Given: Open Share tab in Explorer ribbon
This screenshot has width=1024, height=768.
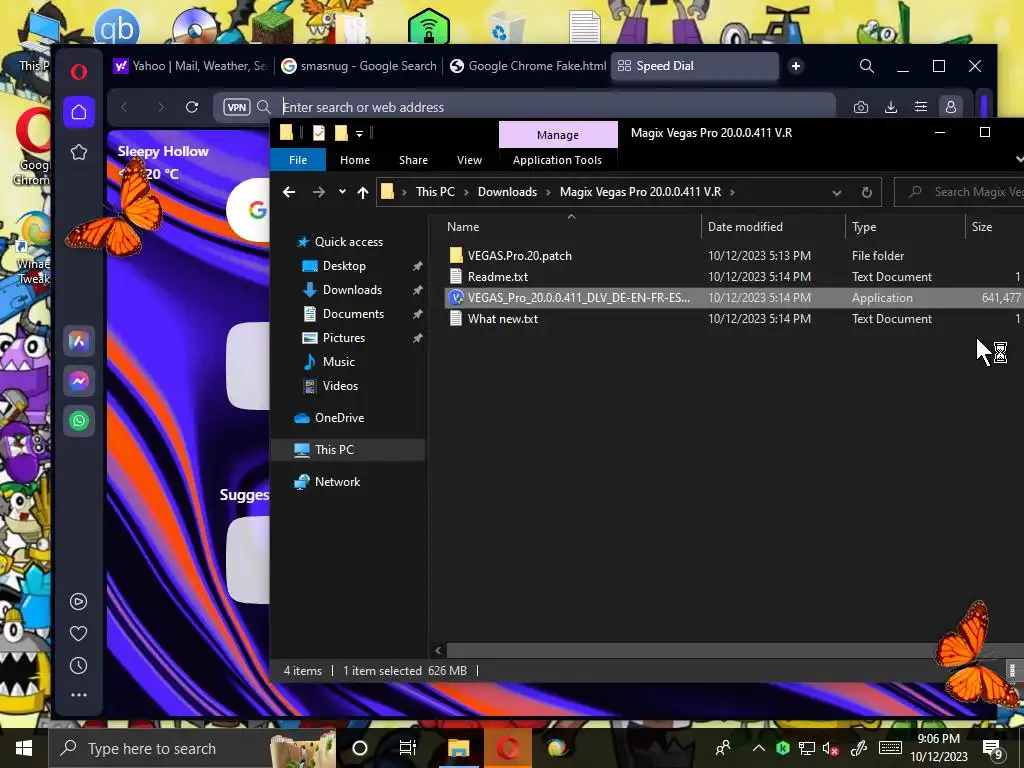Looking at the screenshot, I should click(413, 160).
